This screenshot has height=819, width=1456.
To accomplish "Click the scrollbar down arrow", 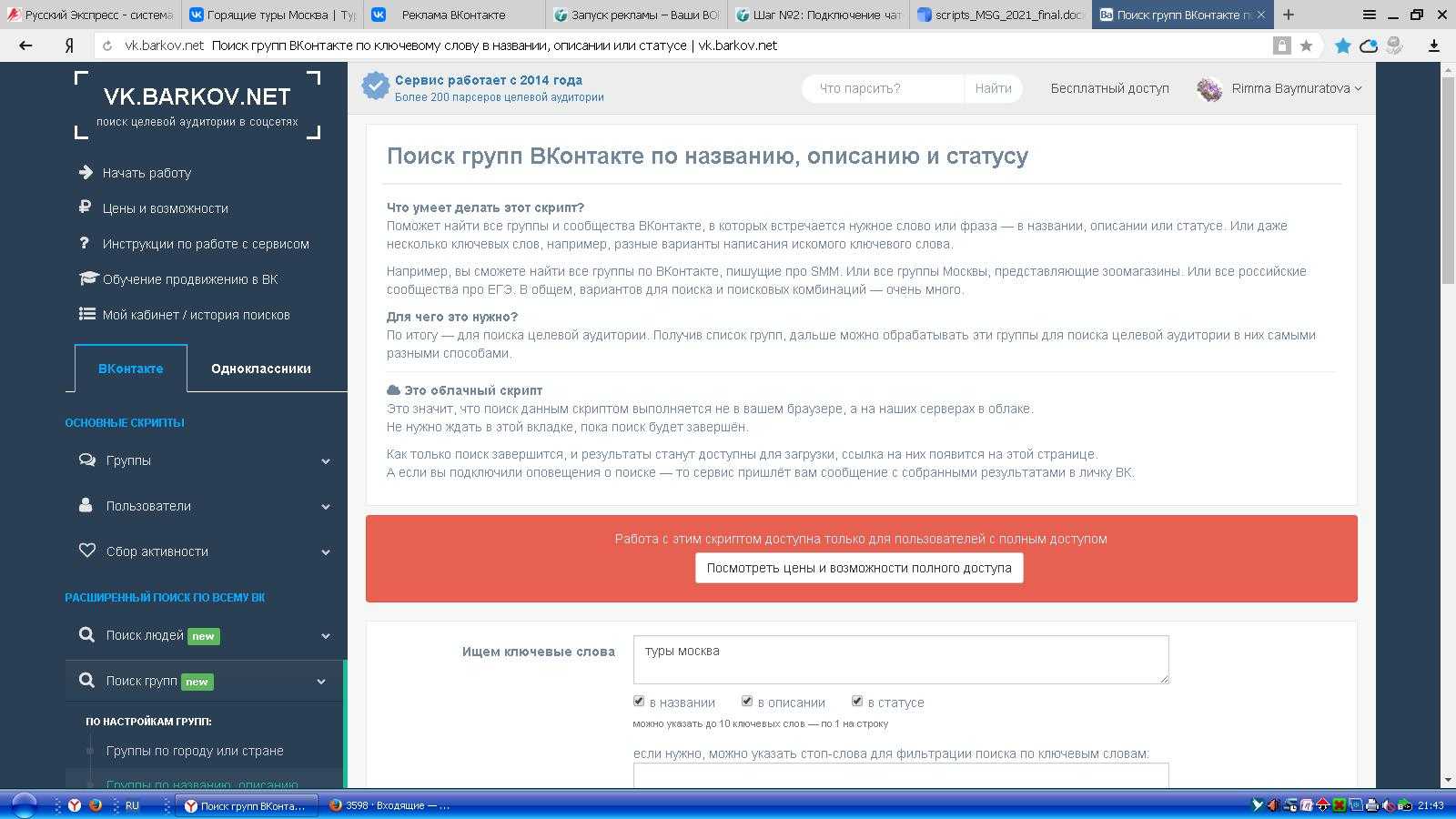I will pos(1447,780).
